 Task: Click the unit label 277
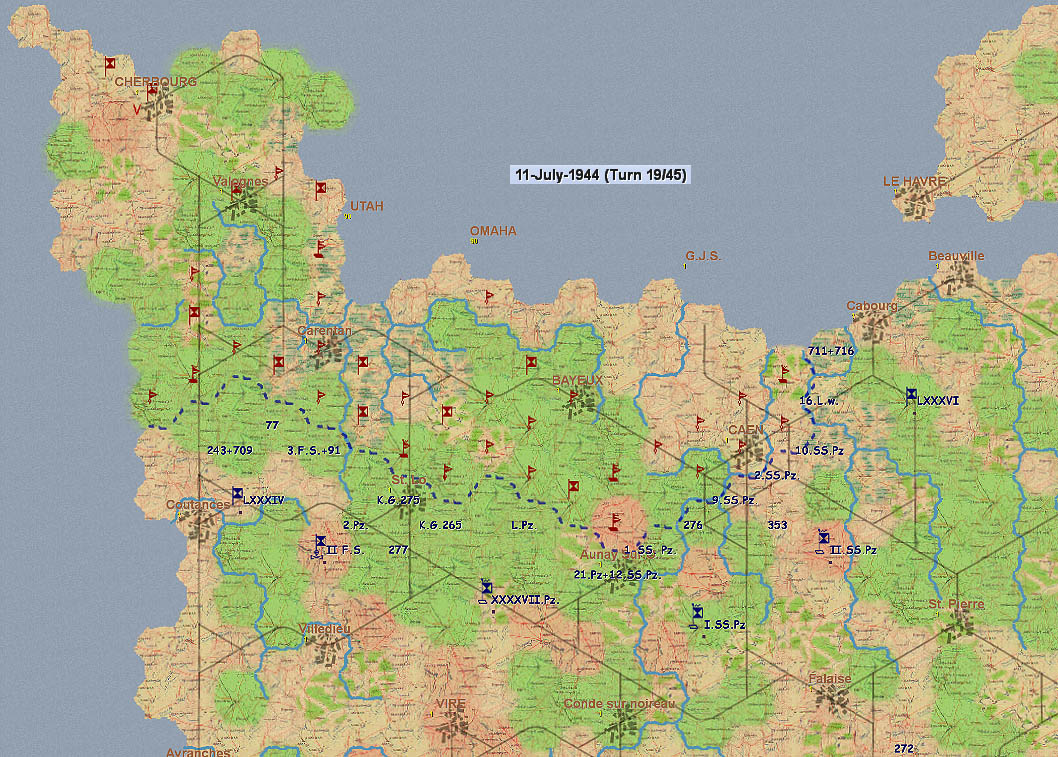pos(398,550)
